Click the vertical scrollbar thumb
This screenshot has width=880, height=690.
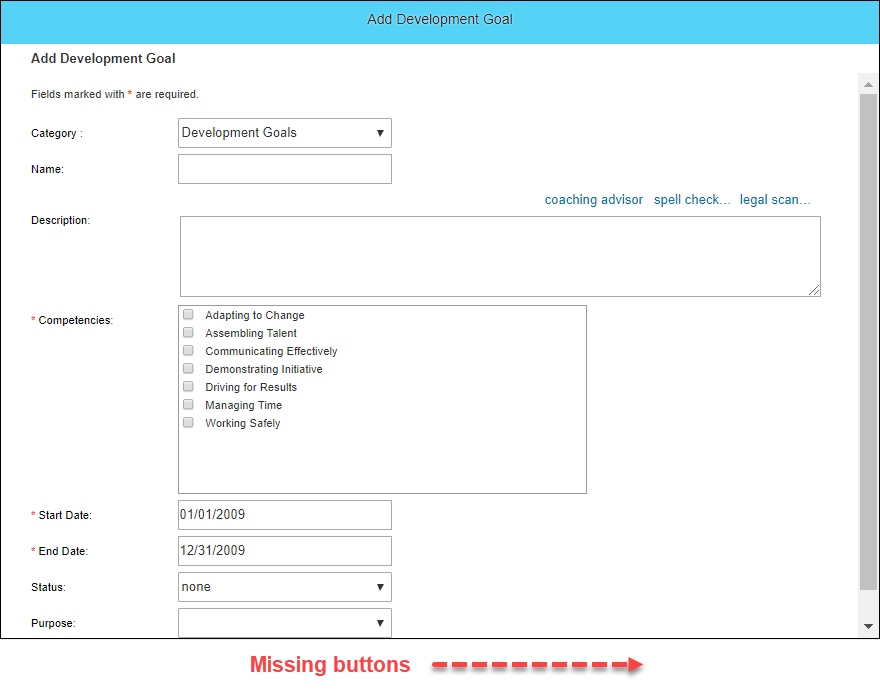(868, 342)
